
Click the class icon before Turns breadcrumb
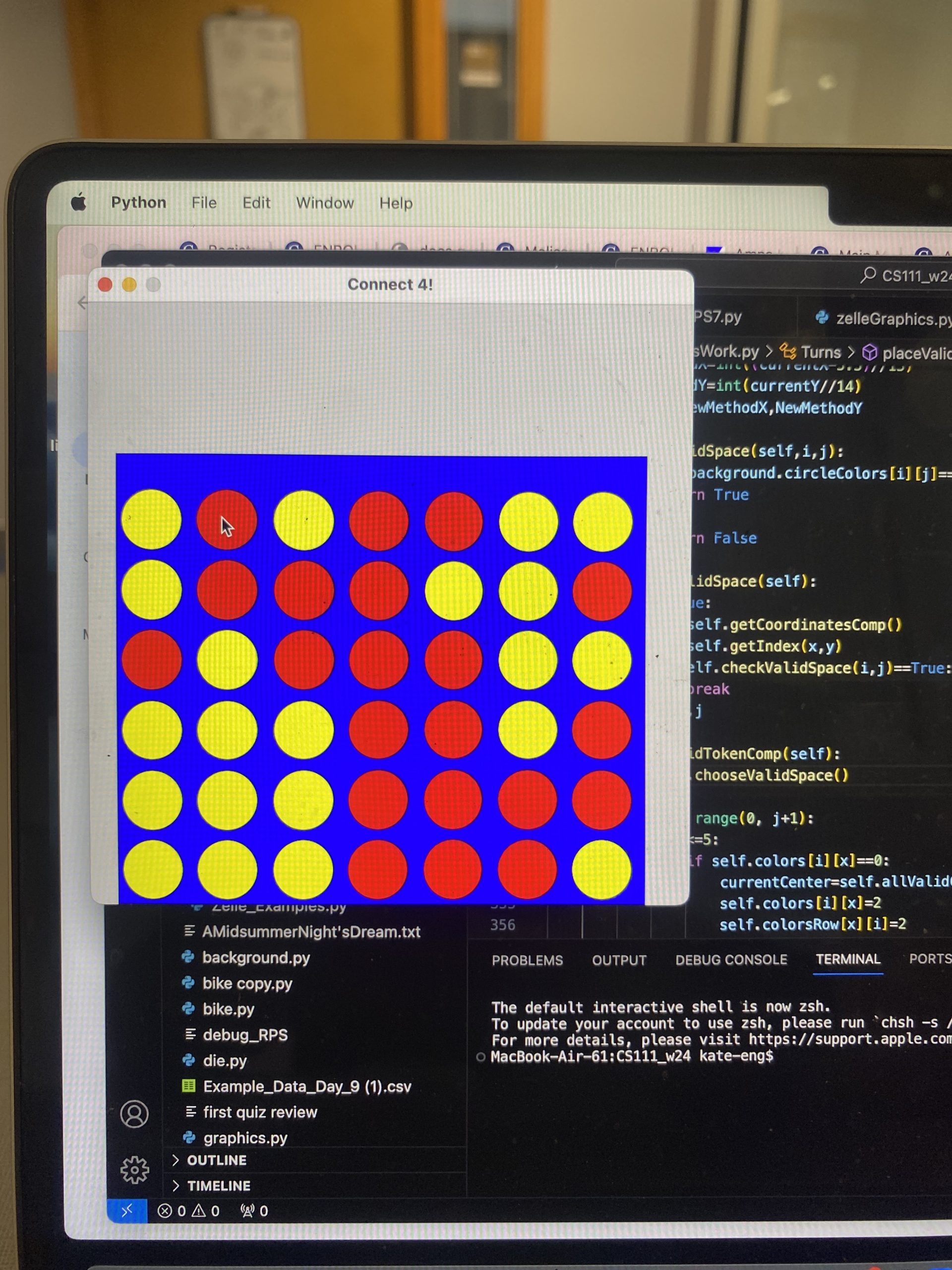(788, 352)
